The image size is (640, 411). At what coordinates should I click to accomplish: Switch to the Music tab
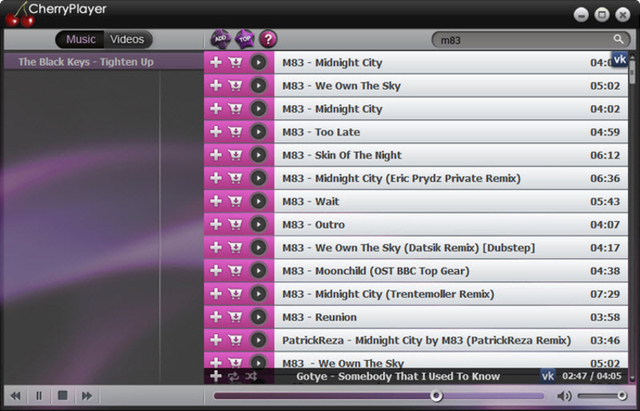point(80,39)
